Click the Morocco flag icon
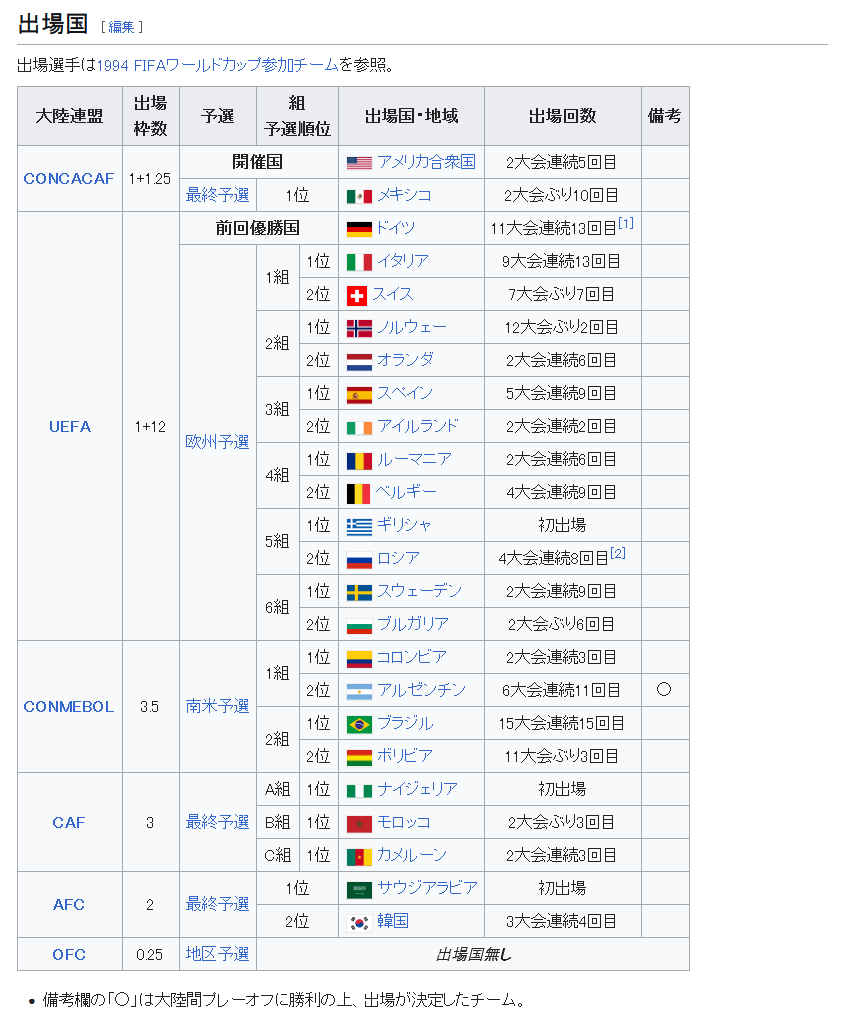842x1026 pixels. (359, 823)
